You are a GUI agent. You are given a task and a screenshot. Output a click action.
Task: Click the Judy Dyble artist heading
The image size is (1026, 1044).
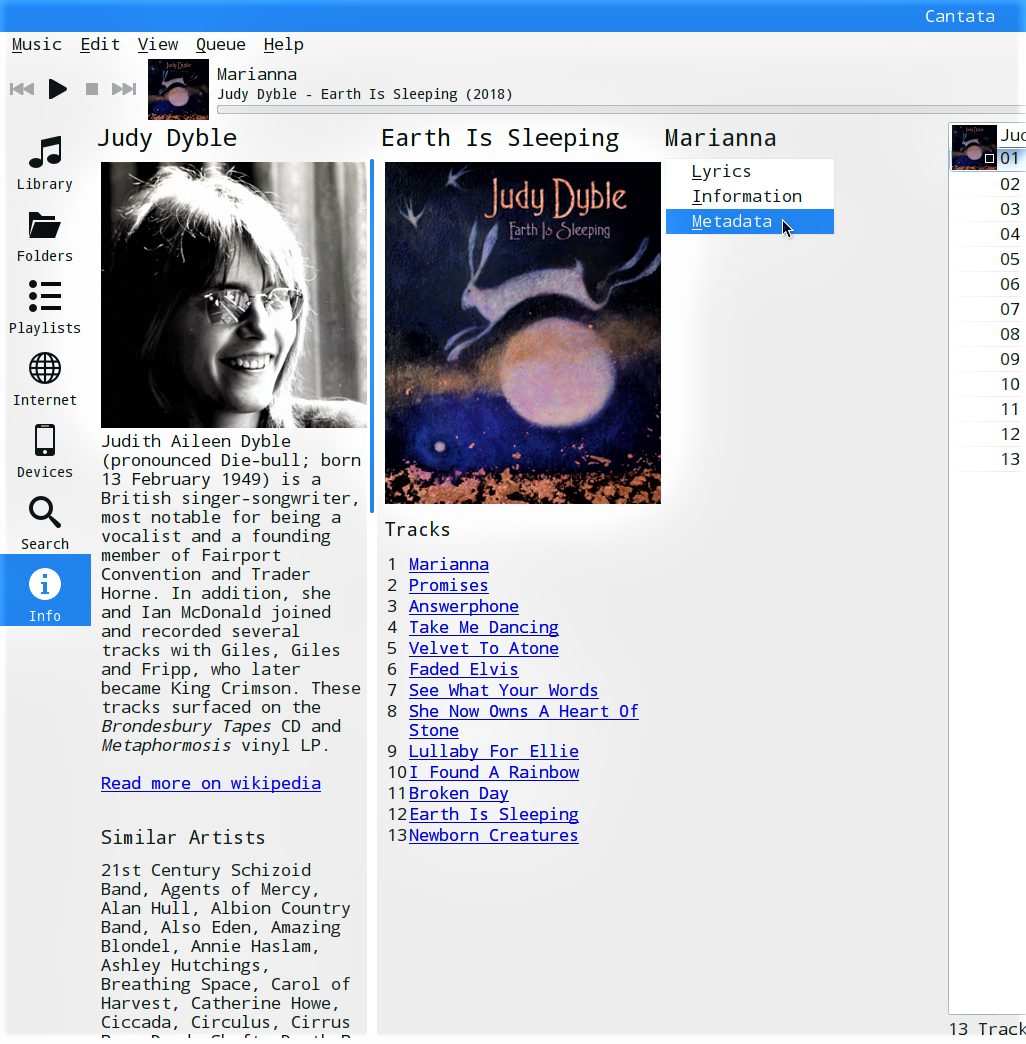(167, 138)
